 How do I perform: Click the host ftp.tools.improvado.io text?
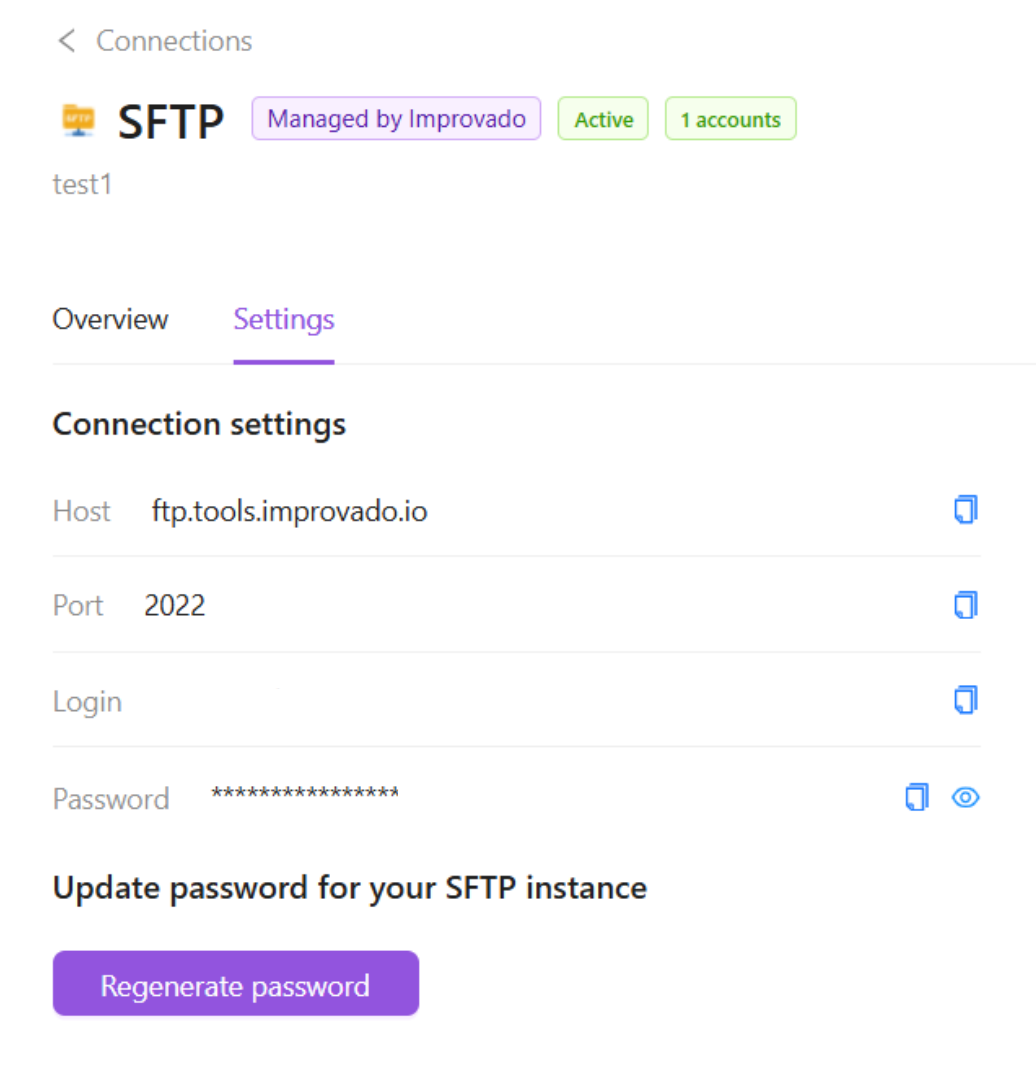coord(289,512)
